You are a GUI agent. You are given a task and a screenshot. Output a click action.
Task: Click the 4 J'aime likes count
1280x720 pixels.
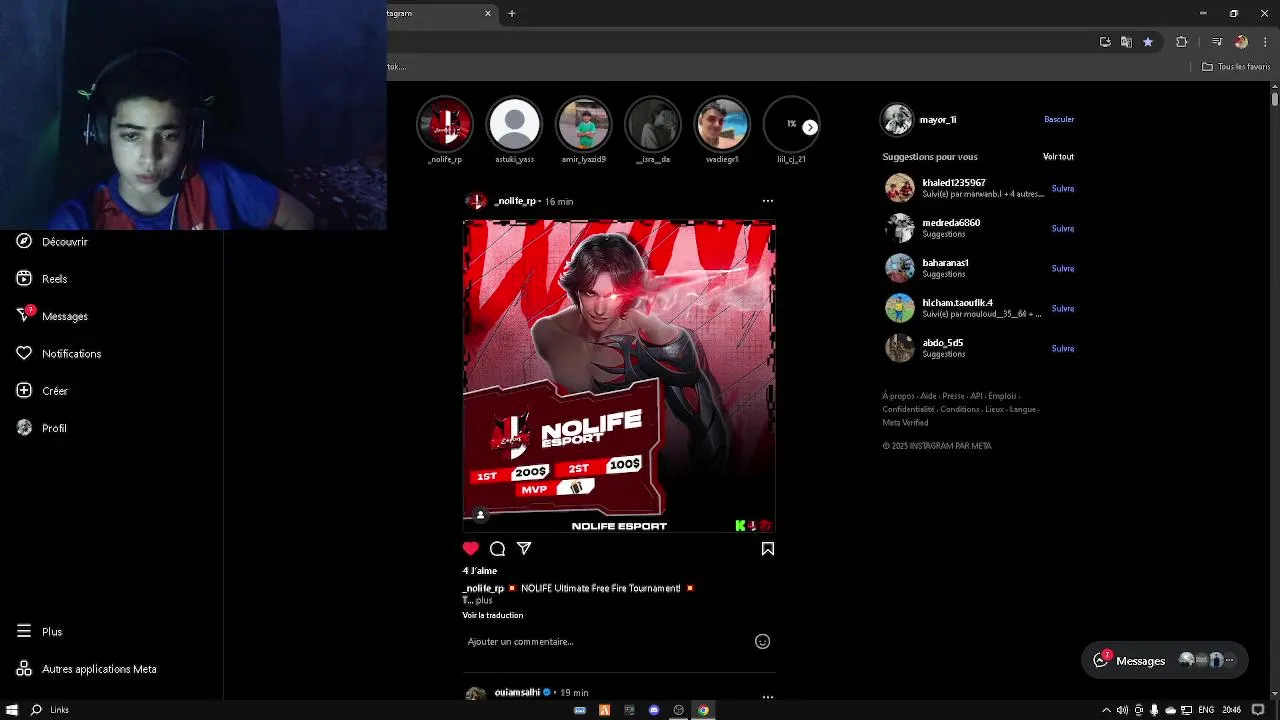(x=479, y=571)
